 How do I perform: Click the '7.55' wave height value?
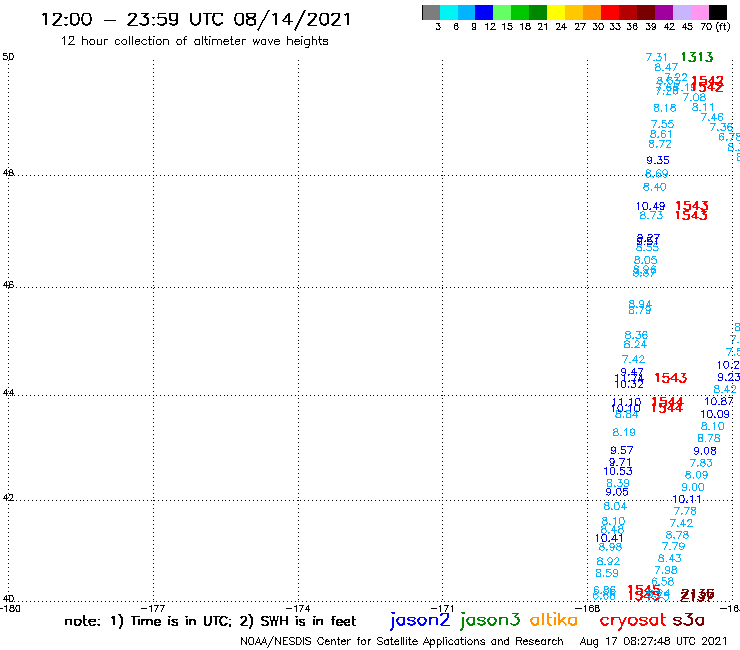tap(663, 125)
